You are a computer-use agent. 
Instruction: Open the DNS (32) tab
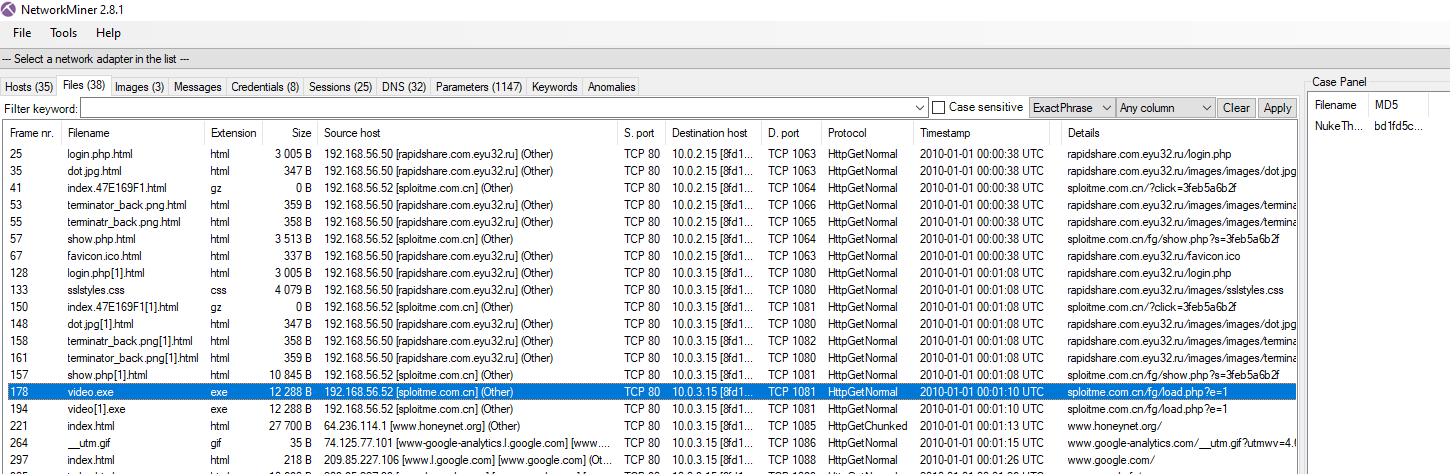click(404, 87)
